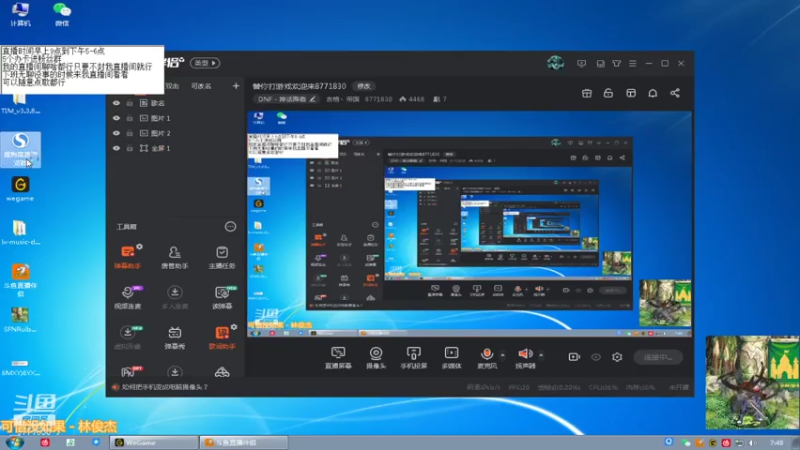Open the 房管助手 tool
The height and width of the screenshot is (450, 800).
[x=174, y=257]
